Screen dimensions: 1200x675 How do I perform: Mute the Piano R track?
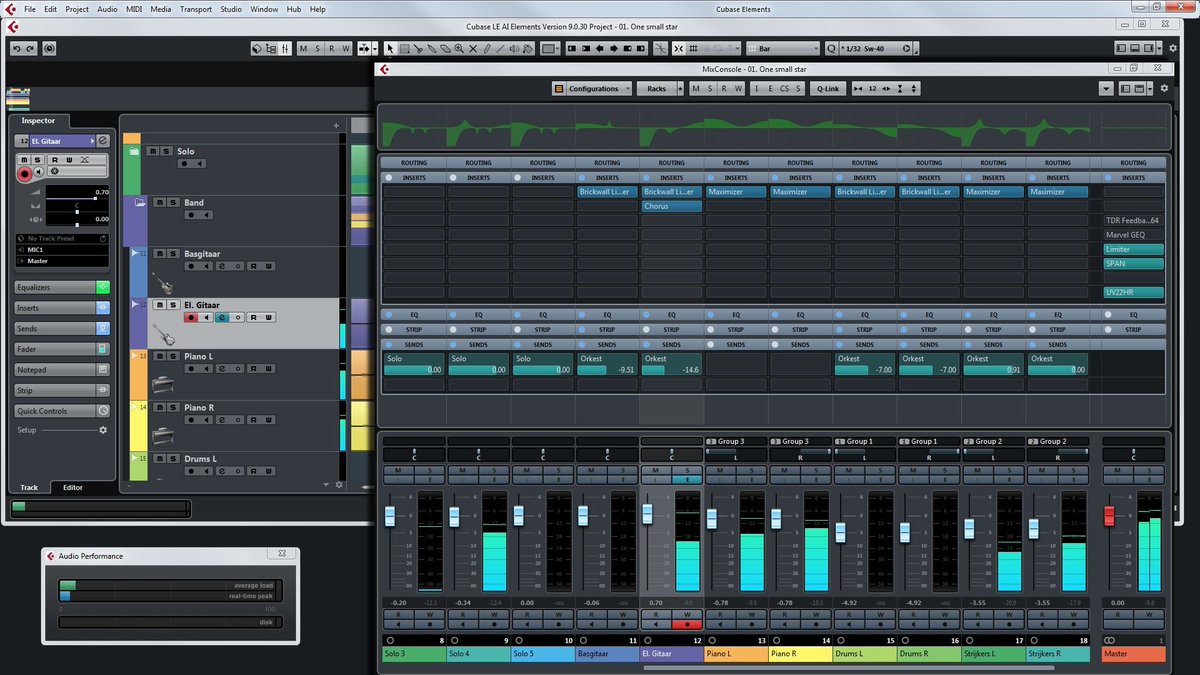click(159, 407)
